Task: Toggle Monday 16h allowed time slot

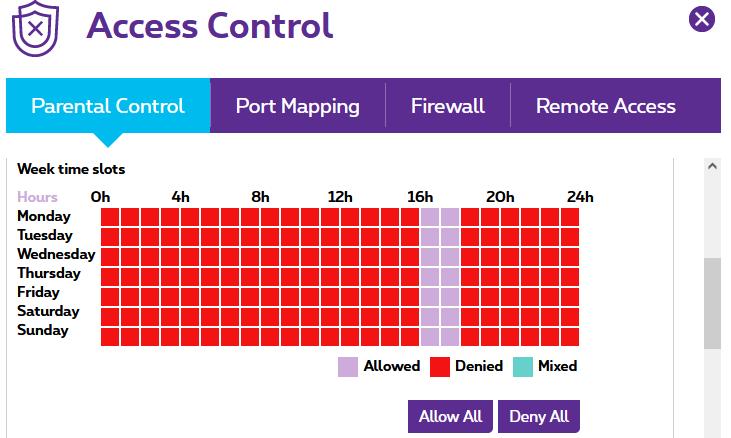Action: pos(430,217)
